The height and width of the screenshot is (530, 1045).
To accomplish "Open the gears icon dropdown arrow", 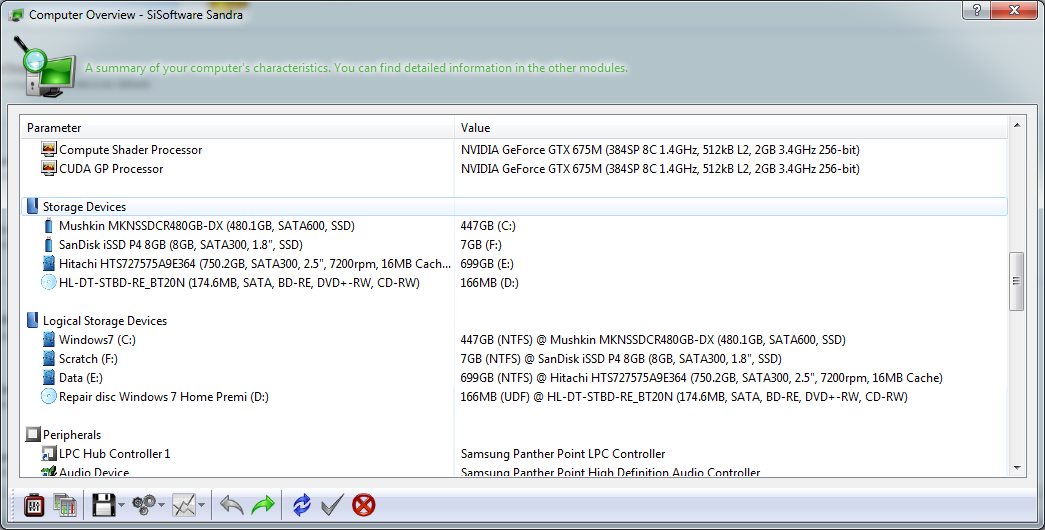I will pos(161,505).
